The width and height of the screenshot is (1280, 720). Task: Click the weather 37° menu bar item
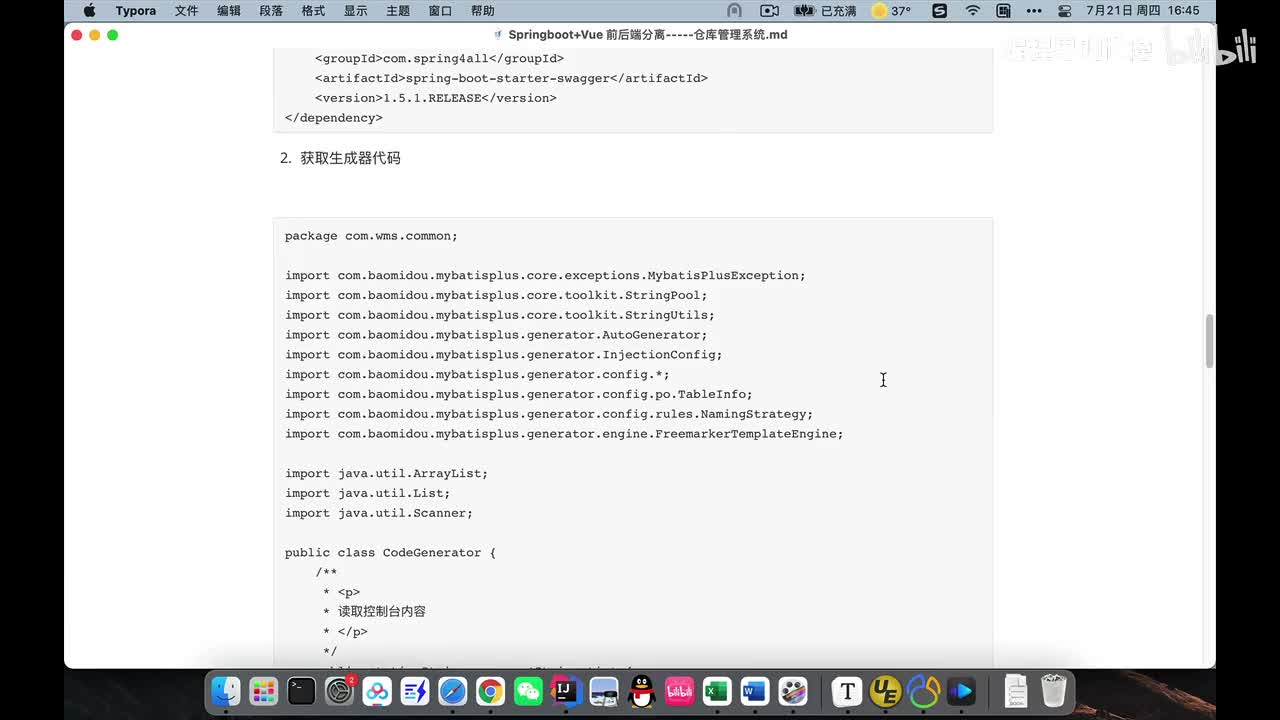[x=892, y=11]
